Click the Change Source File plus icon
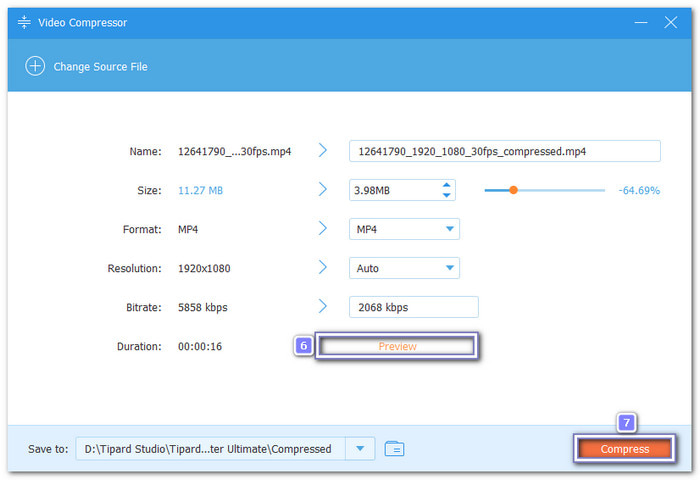This screenshot has height=480, width=700. click(35, 67)
